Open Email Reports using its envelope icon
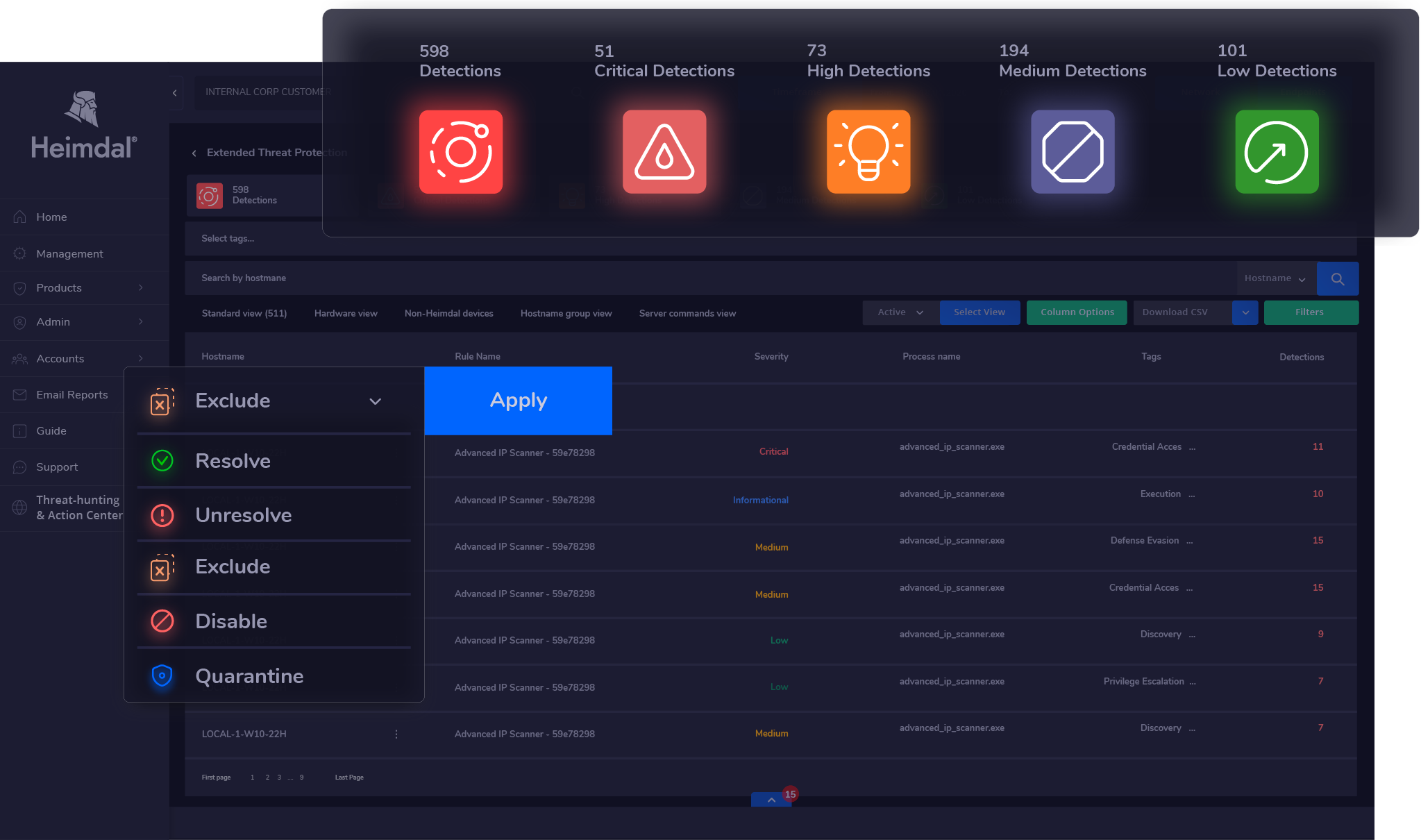 click(x=19, y=394)
